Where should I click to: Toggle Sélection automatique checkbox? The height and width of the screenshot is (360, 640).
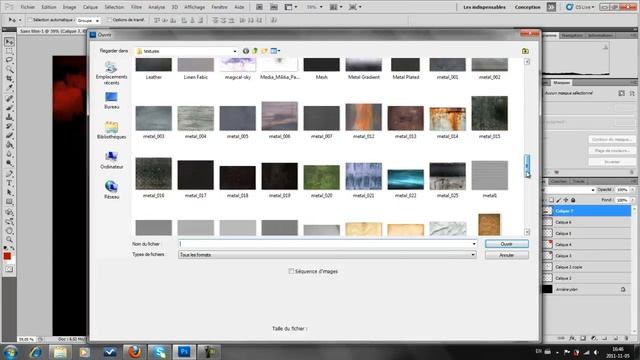(30, 20)
